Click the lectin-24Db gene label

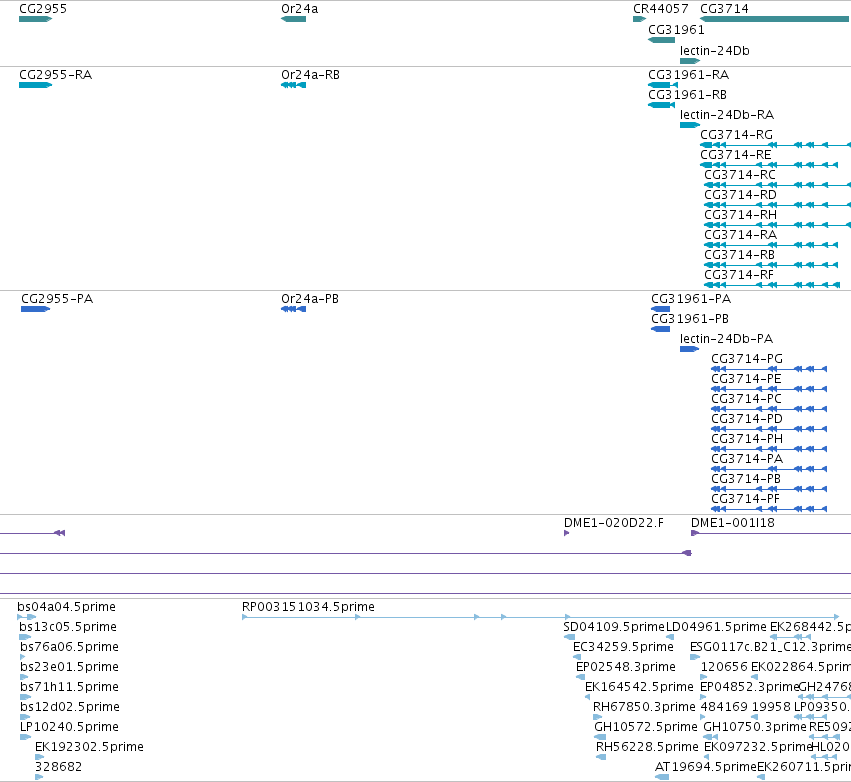pos(714,51)
